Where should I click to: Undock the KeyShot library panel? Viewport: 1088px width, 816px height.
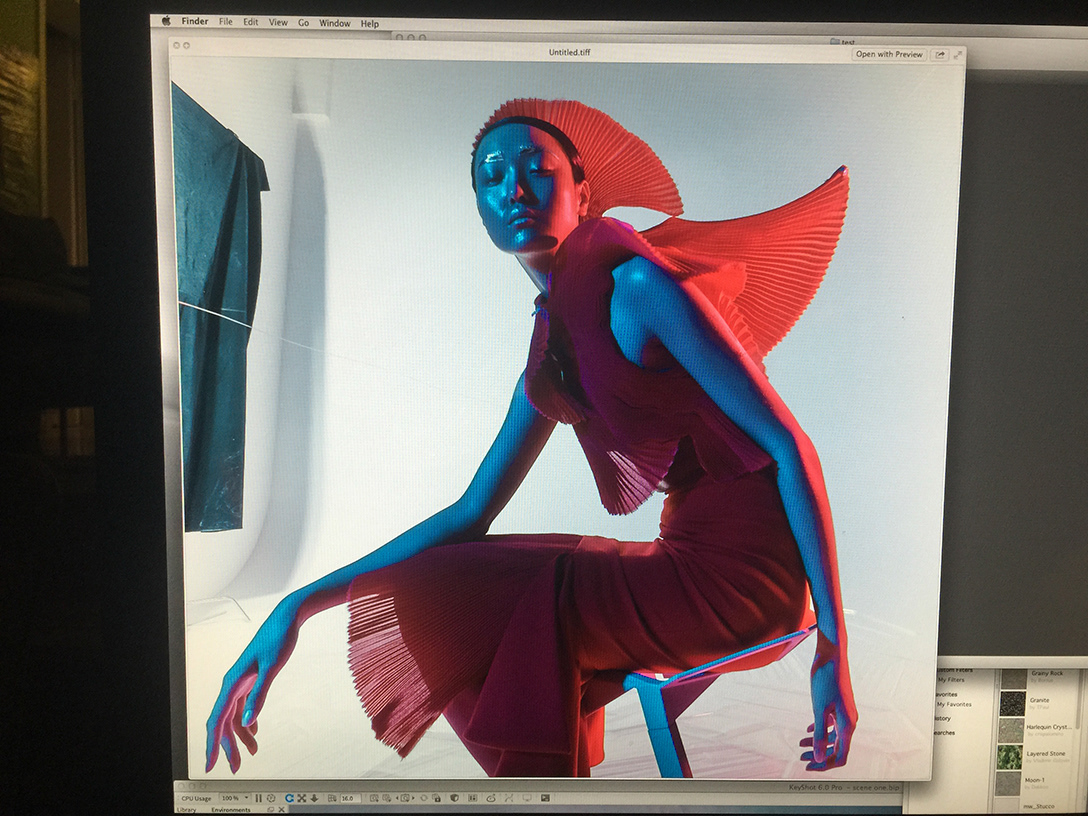(x=271, y=810)
